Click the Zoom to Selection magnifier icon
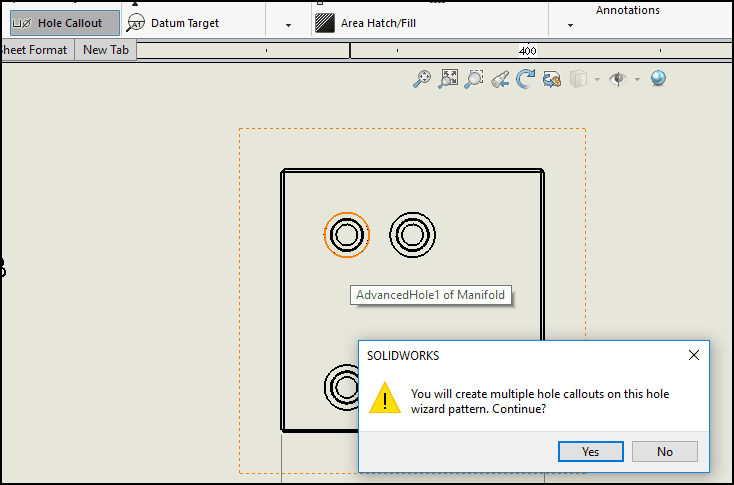734x485 pixels. click(x=474, y=79)
